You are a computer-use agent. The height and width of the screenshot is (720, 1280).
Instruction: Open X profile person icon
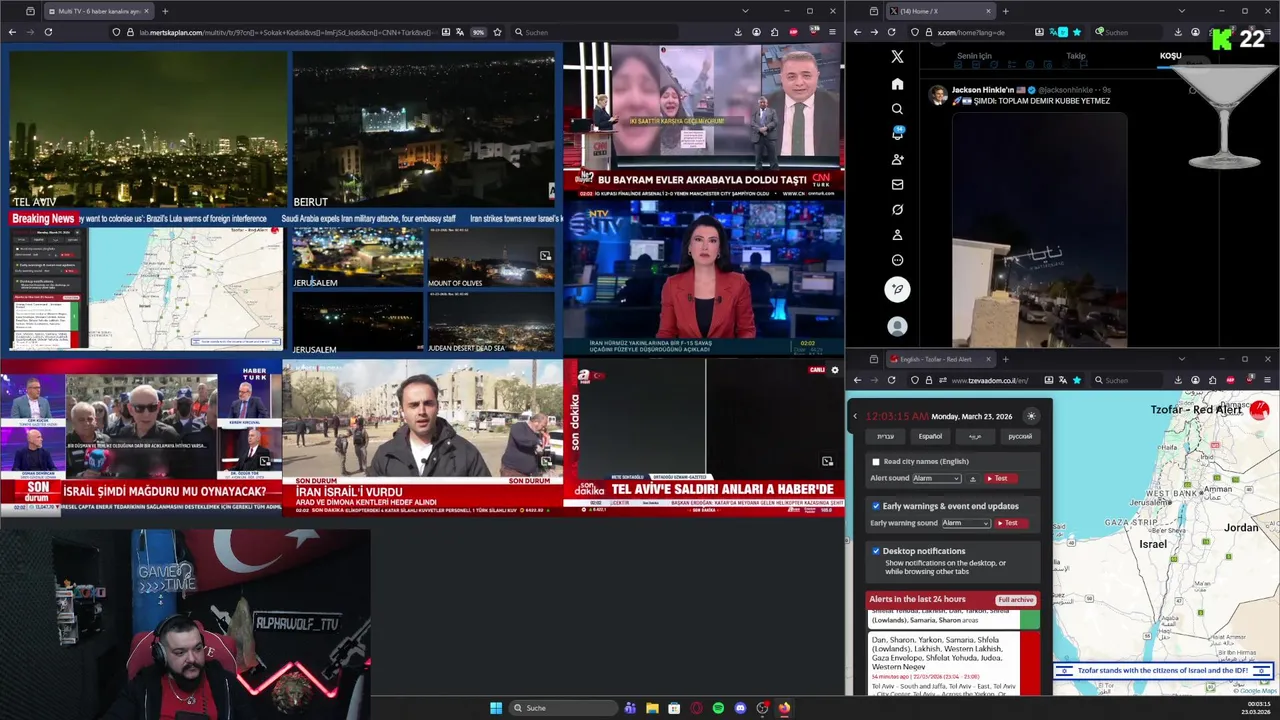(897, 235)
